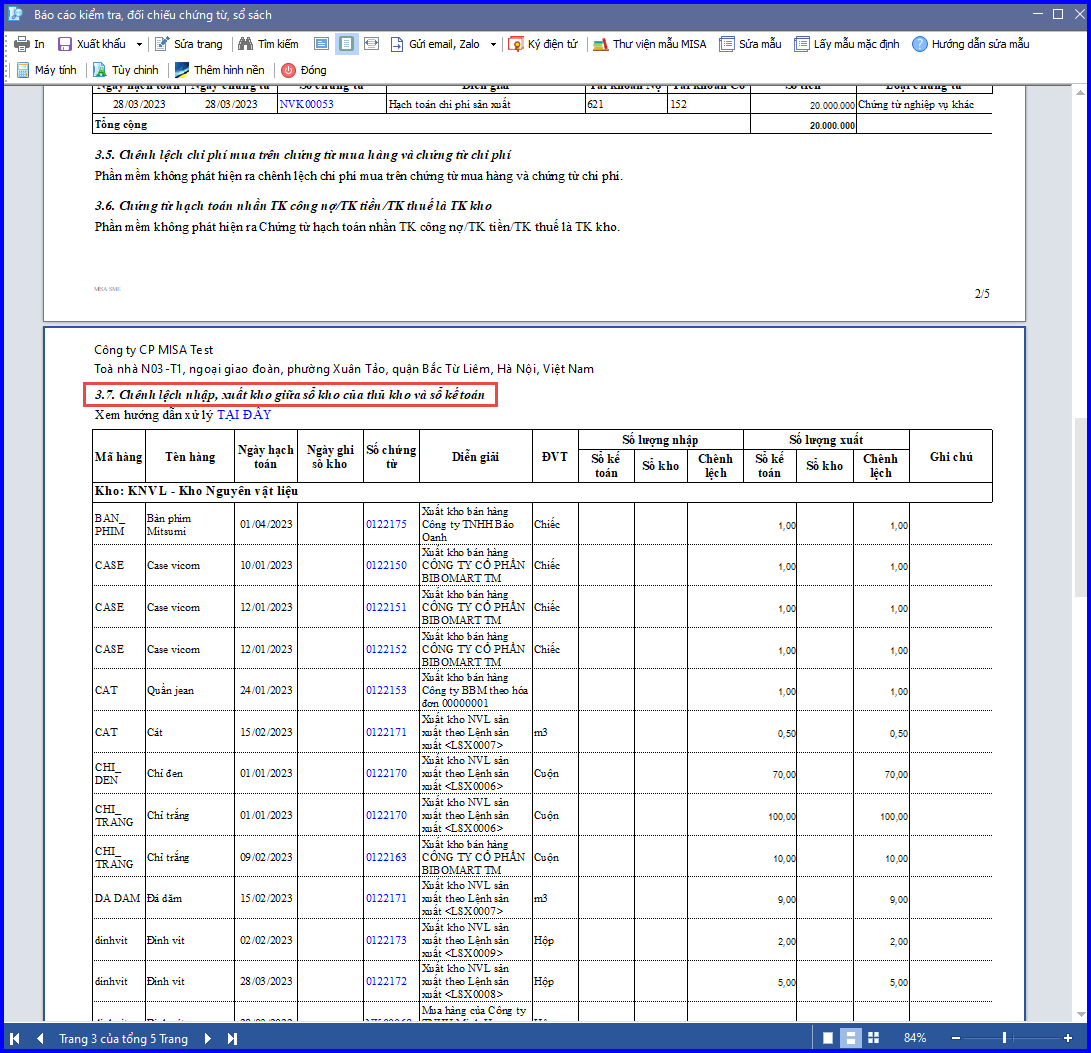Click Gửi email, Zalo button
This screenshot has width=1091, height=1053.
[436, 44]
